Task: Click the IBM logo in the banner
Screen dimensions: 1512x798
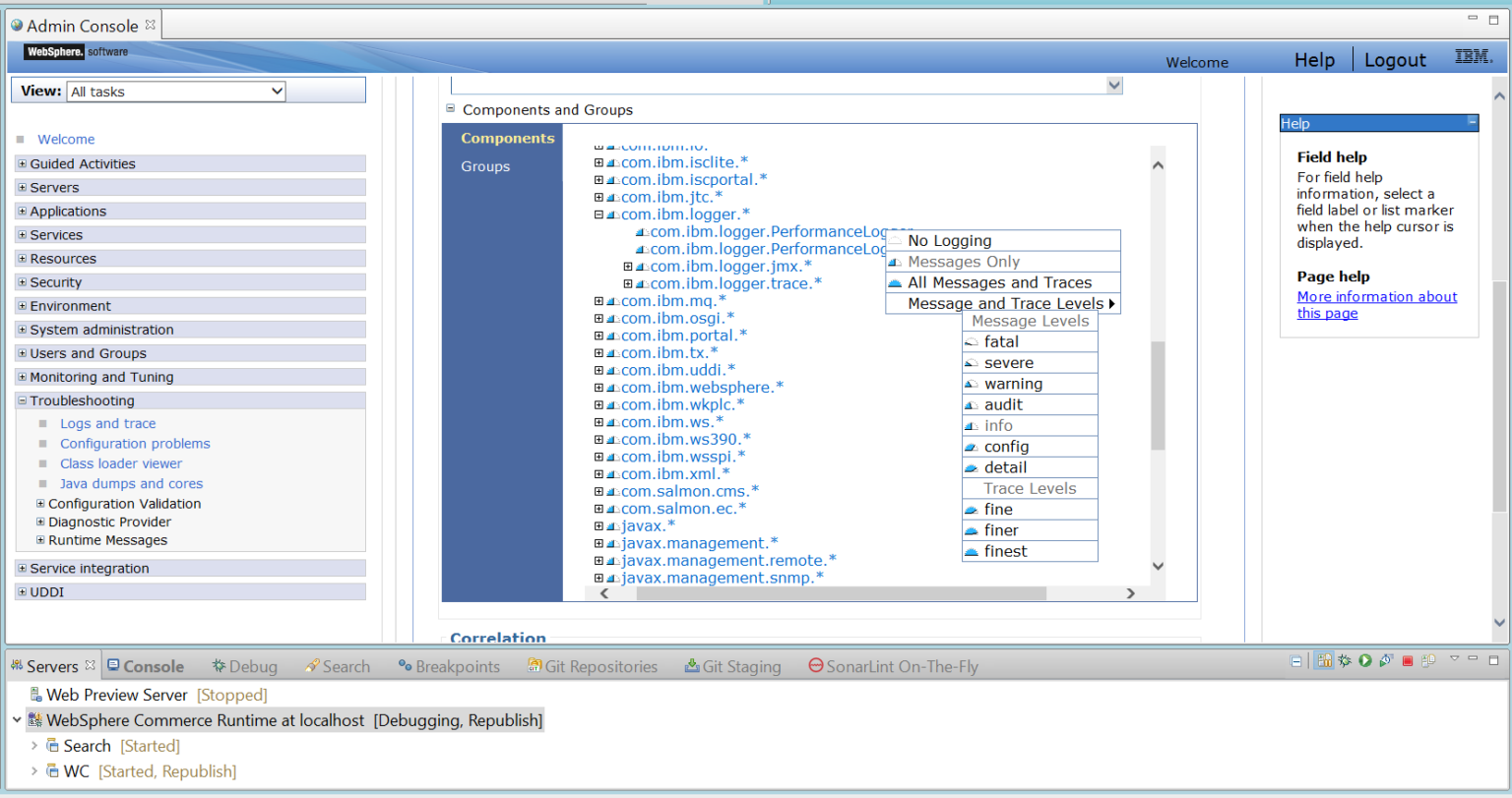Action: [1473, 57]
